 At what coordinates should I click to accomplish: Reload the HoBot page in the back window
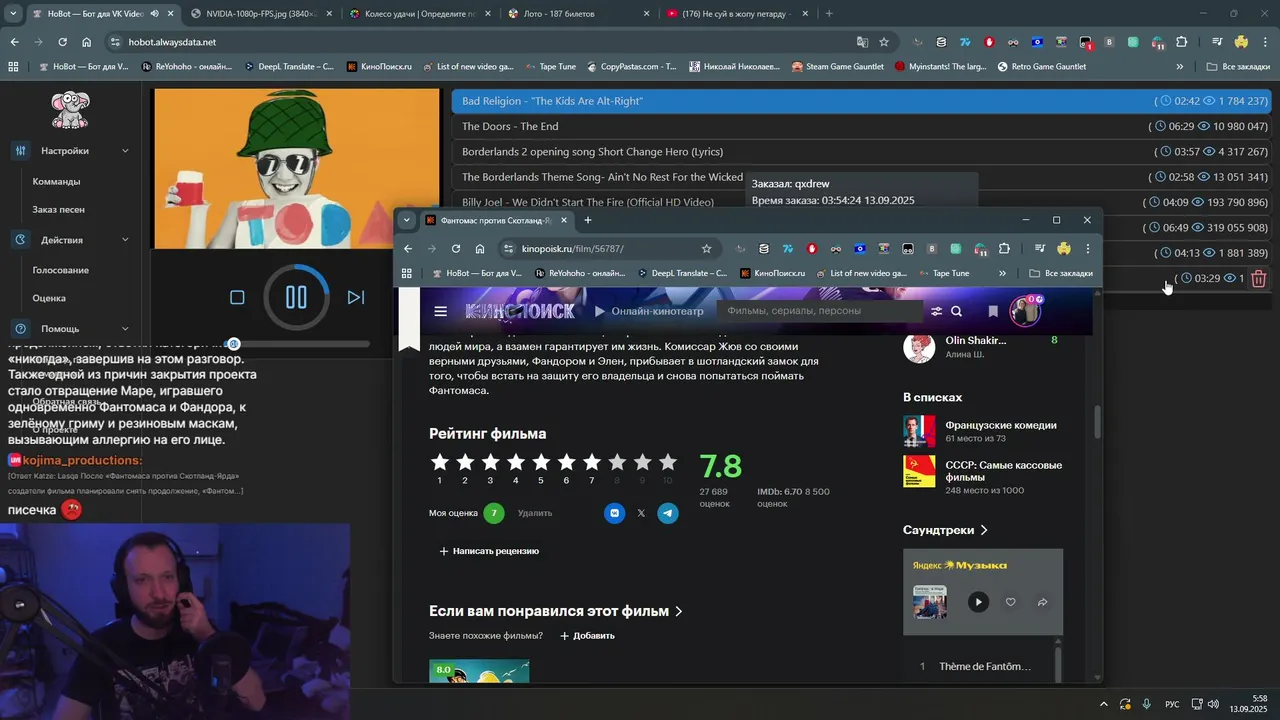point(62,42)
